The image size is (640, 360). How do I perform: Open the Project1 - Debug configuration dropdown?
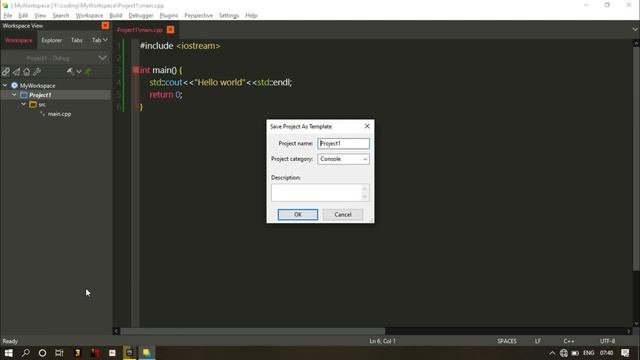pyautogui.click(x=102, y=58)
